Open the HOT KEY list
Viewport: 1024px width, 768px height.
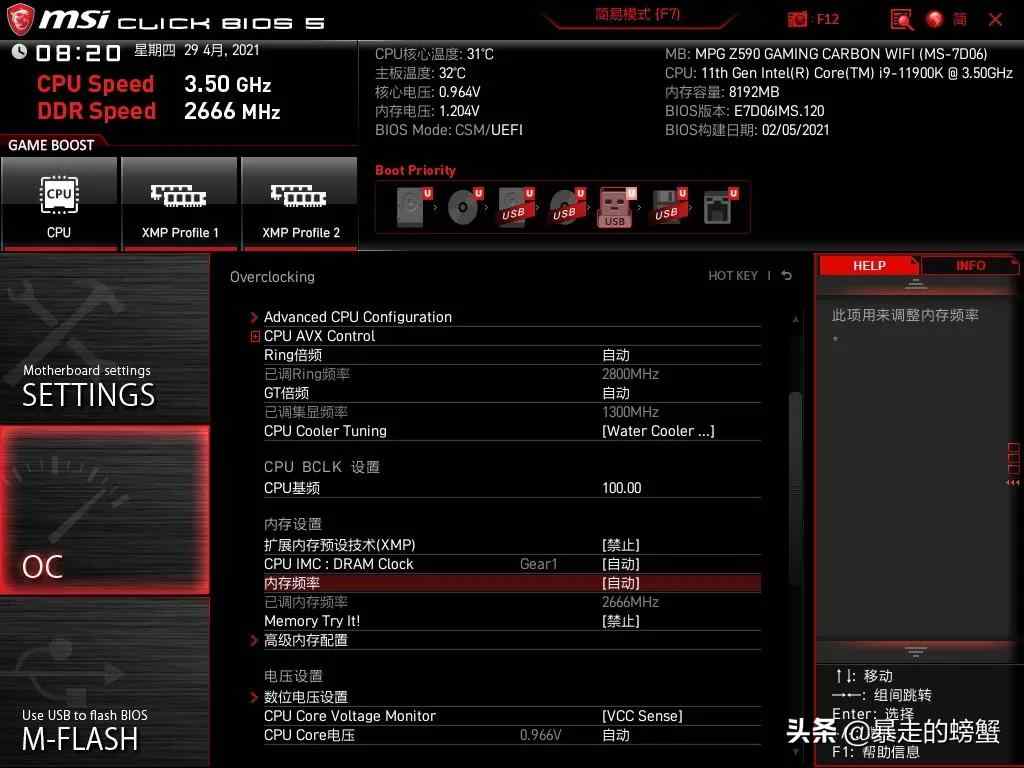[x=733, y=276]
